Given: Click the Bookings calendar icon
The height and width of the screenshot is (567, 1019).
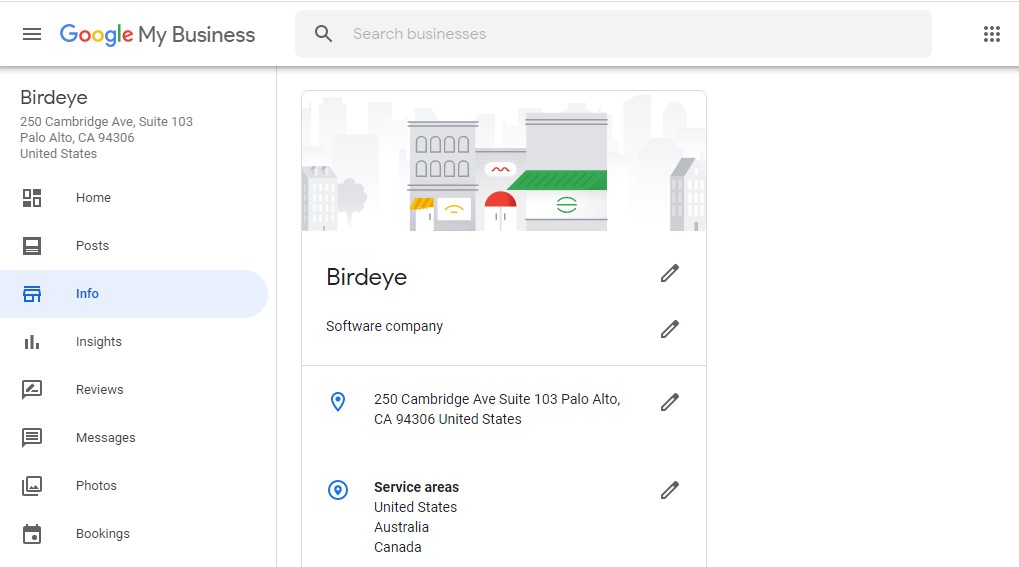Looking at the screenshot, I should point(32,534).
